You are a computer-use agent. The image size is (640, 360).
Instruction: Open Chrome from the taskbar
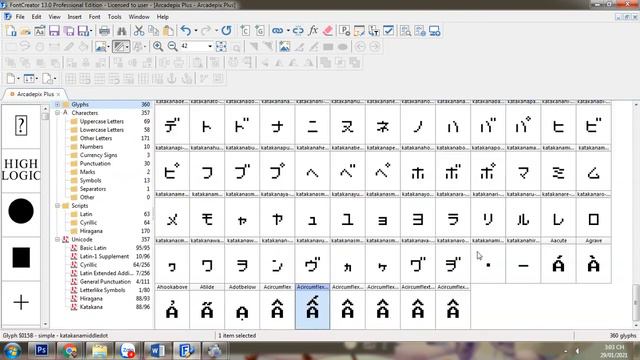pyautogui.click(x=70, y=351)
